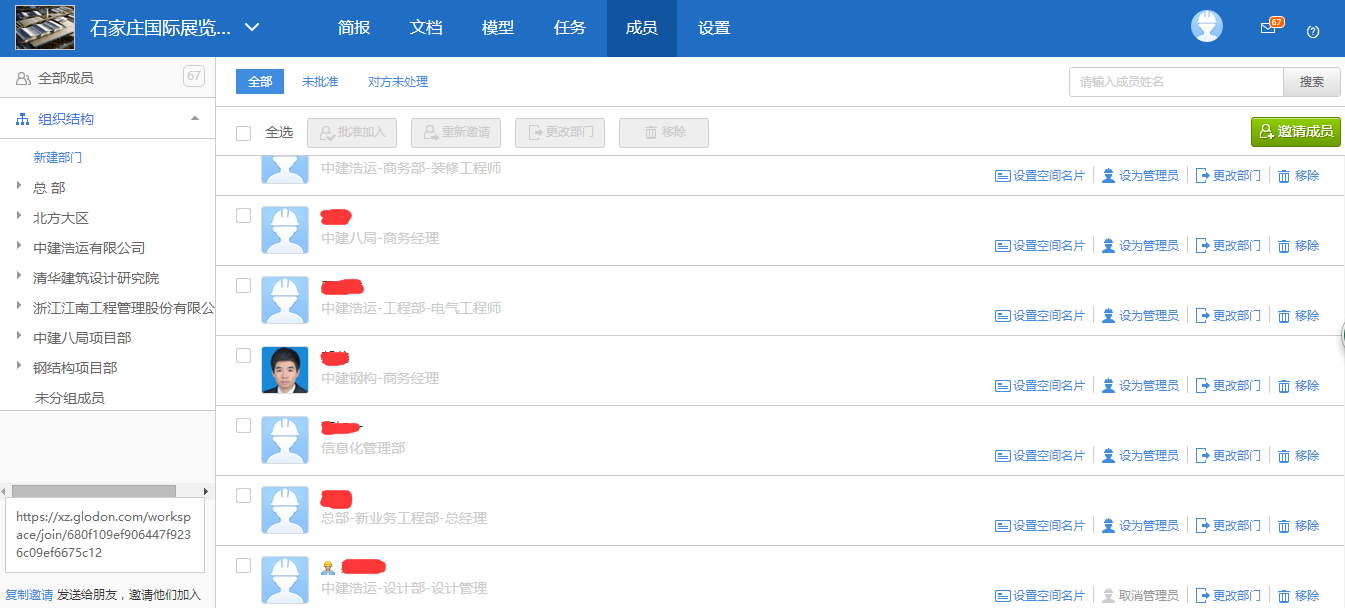Open the project name dropdown arrow
The image size is (1345, 608).
pos(252,27)
